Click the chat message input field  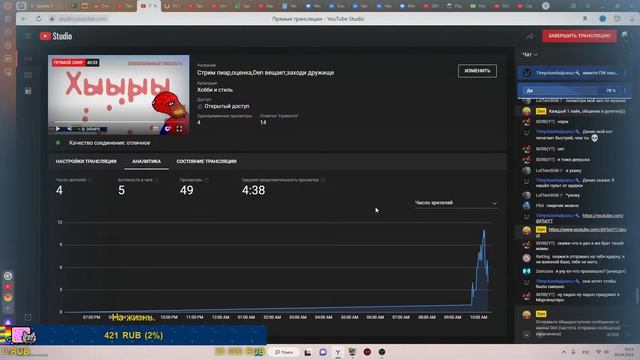coord(578,328)
